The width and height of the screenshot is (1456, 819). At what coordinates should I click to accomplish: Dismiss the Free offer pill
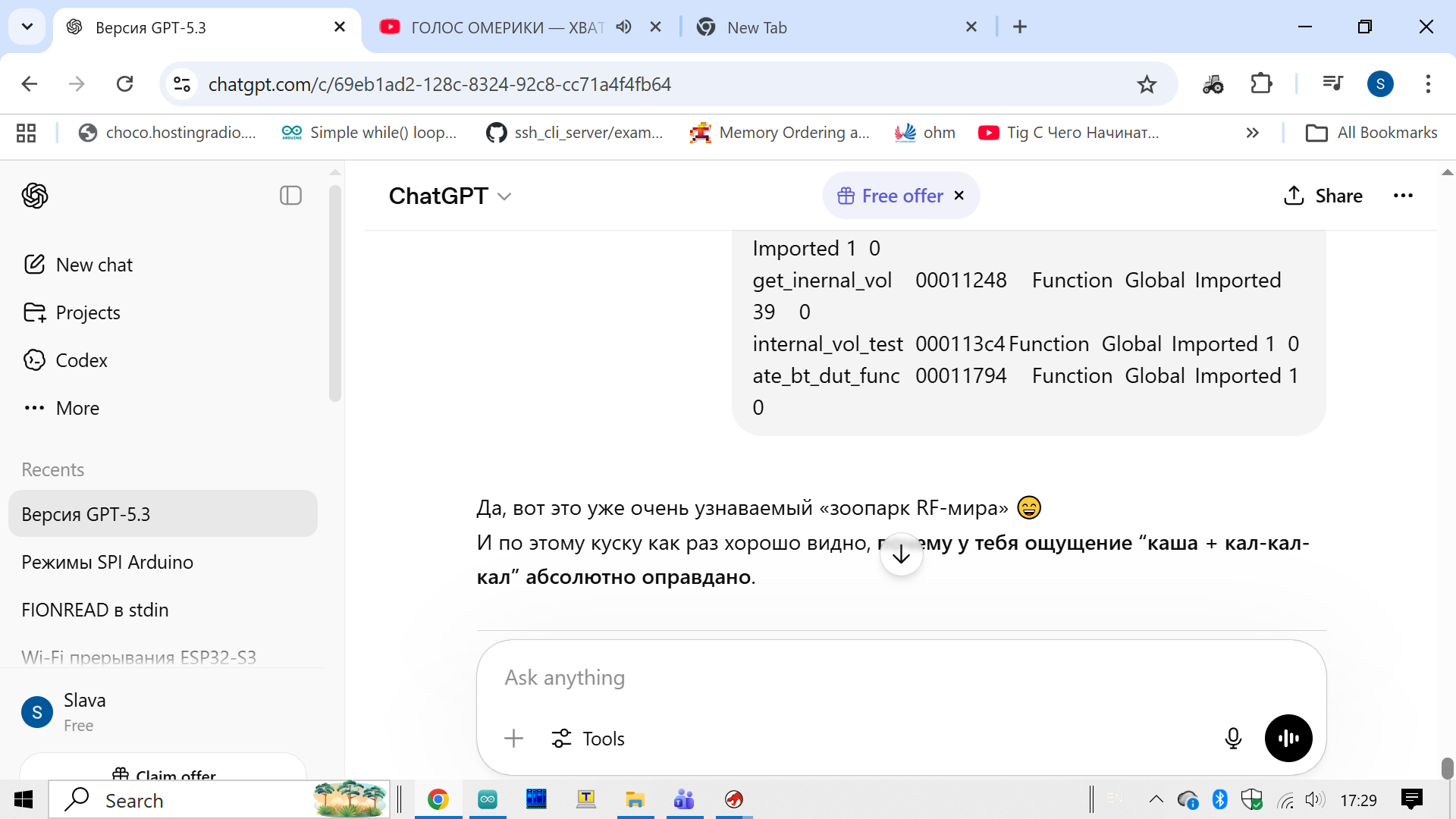pyautogui.click(x=959, y=196)
